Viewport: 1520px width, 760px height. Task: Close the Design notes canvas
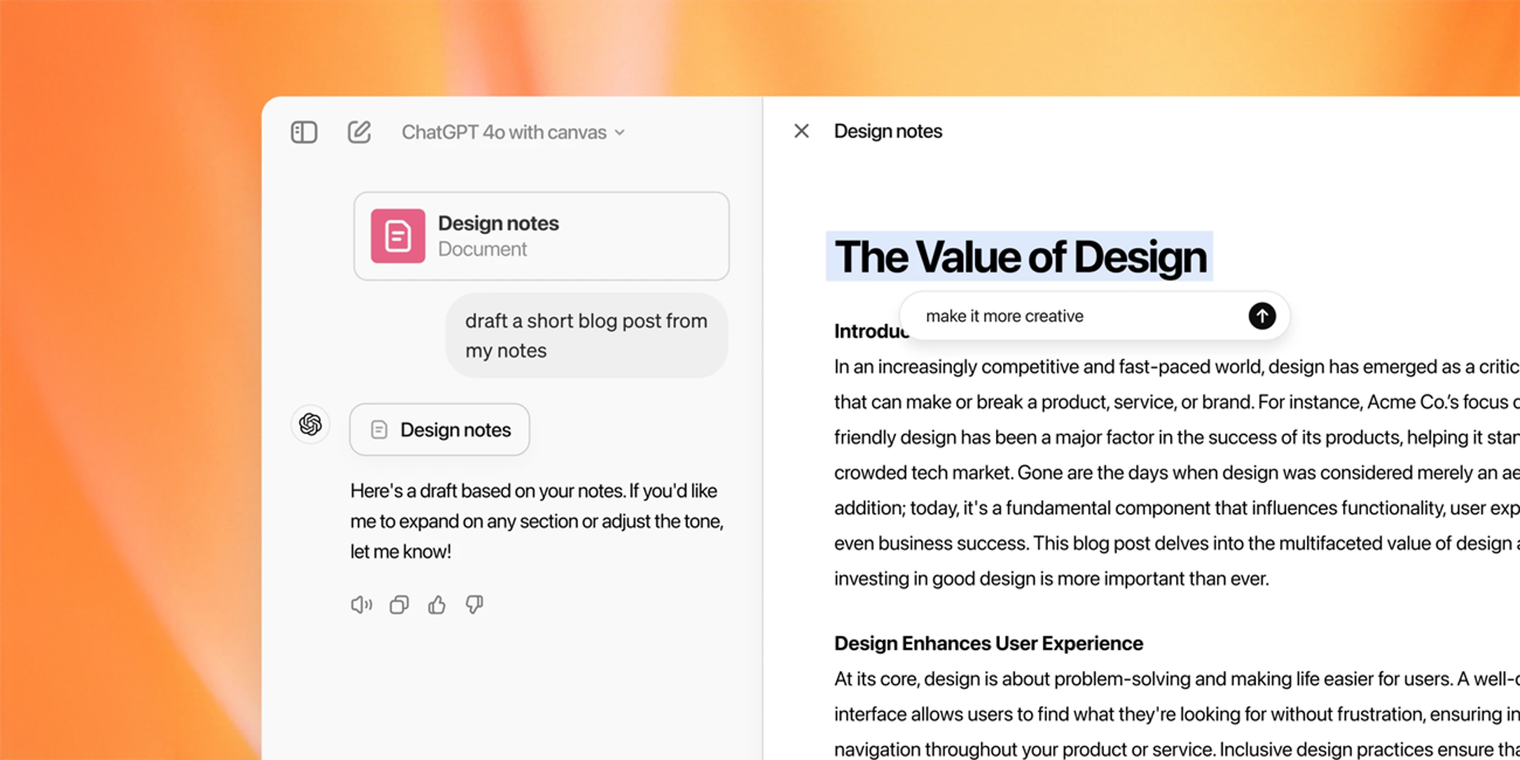801,131
